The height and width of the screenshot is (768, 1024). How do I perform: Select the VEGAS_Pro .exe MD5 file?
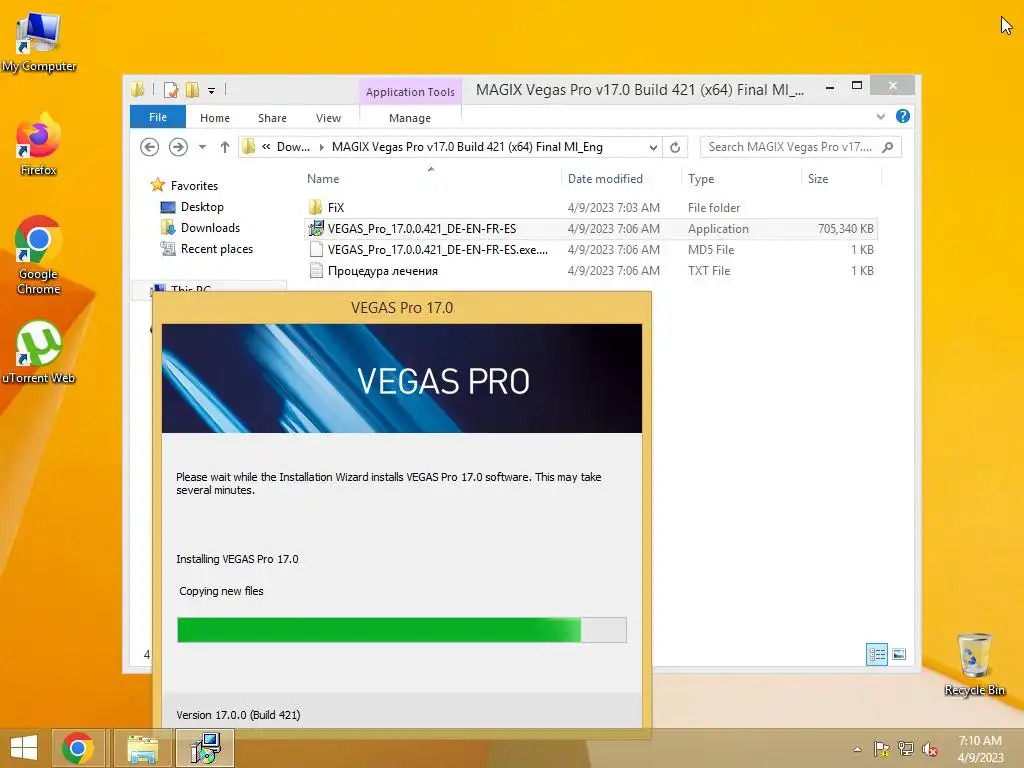click(x=590, y=249)
